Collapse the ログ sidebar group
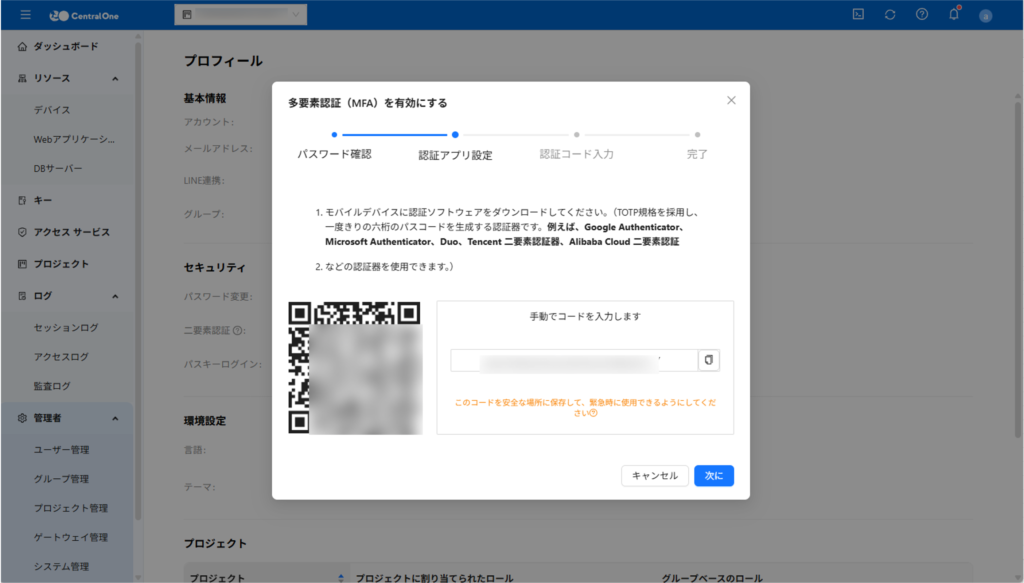Screen dimensions: 1024x583 pyautogui.click(x=115, y=296)
